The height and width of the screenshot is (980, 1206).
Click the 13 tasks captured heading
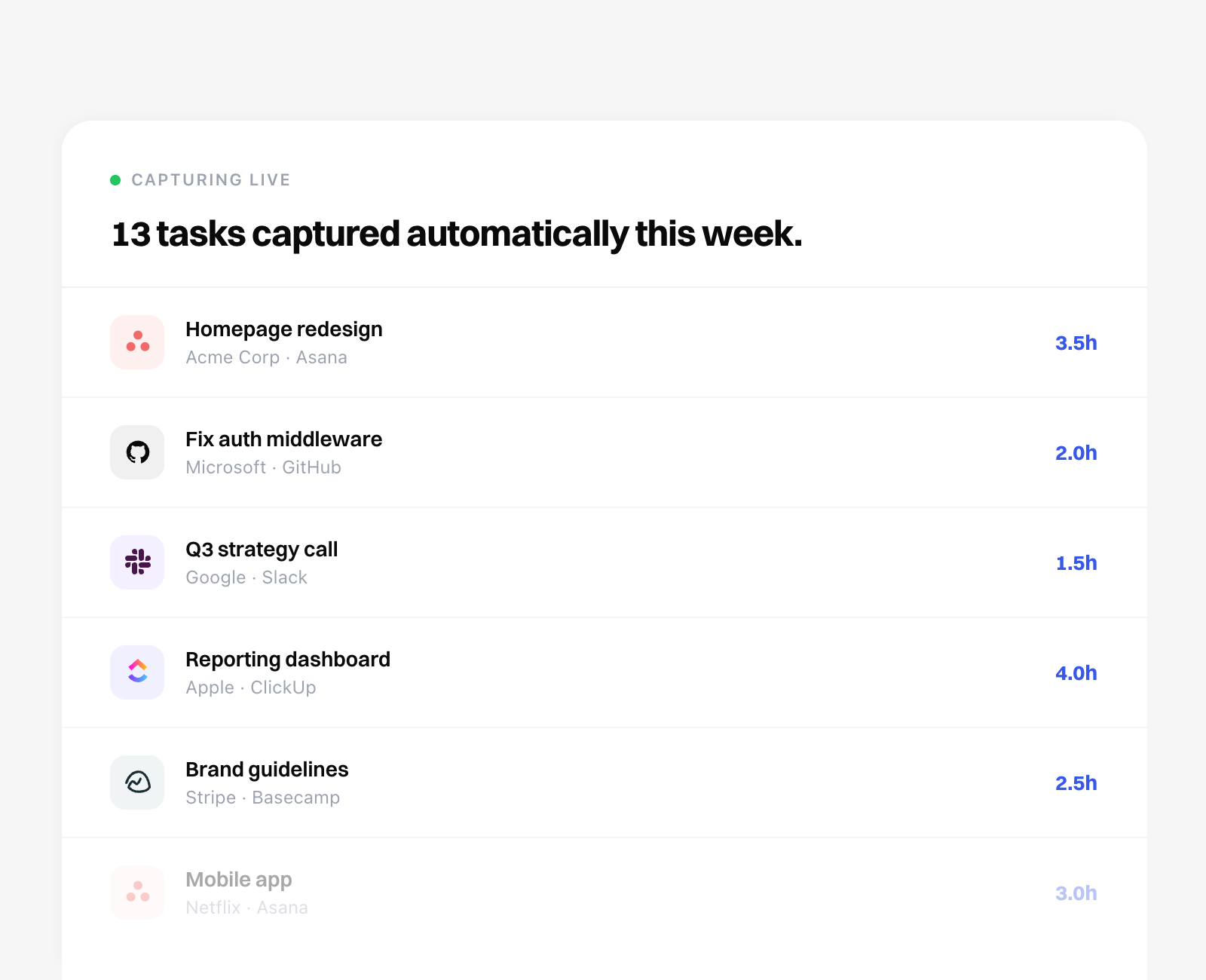pyautogui.click(x=457, y=234)
